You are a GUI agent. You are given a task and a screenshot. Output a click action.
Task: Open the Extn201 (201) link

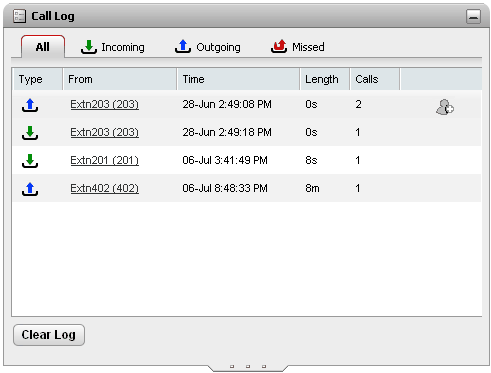pyautogui.click(x=104, y=160)
